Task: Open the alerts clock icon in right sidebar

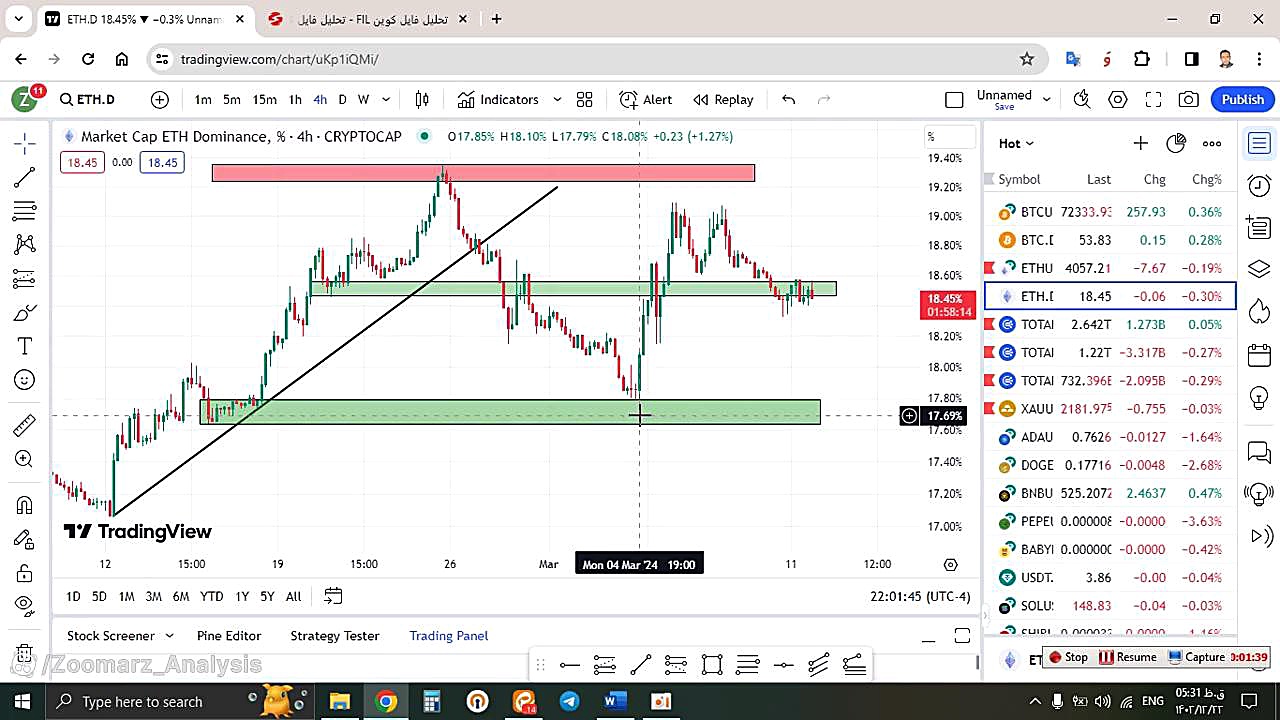Action: point(1259,185)
